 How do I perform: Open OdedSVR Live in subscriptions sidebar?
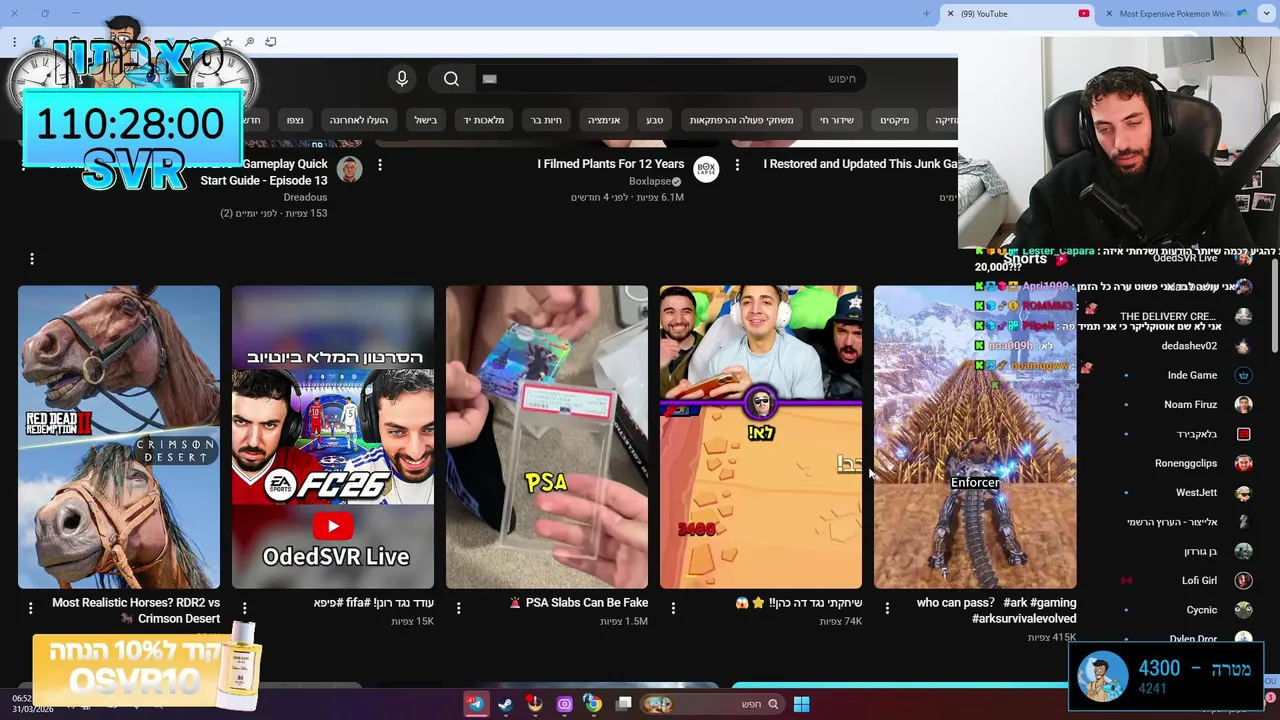1185,258
